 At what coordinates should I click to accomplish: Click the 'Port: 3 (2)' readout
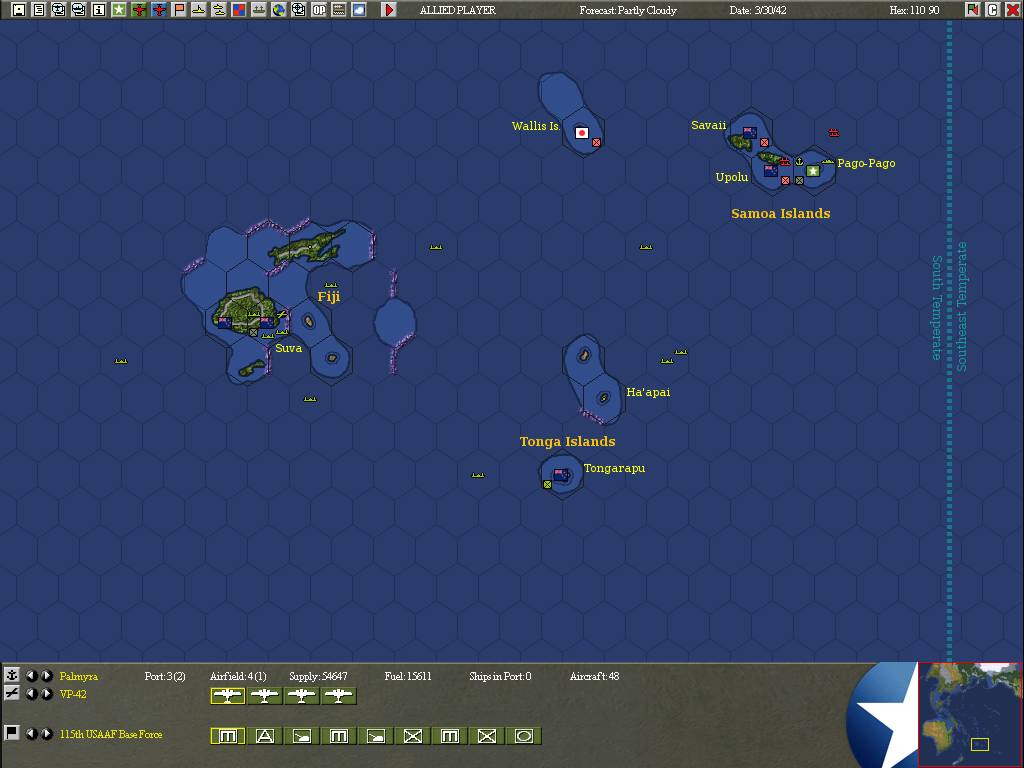click(x=165, y=676)
